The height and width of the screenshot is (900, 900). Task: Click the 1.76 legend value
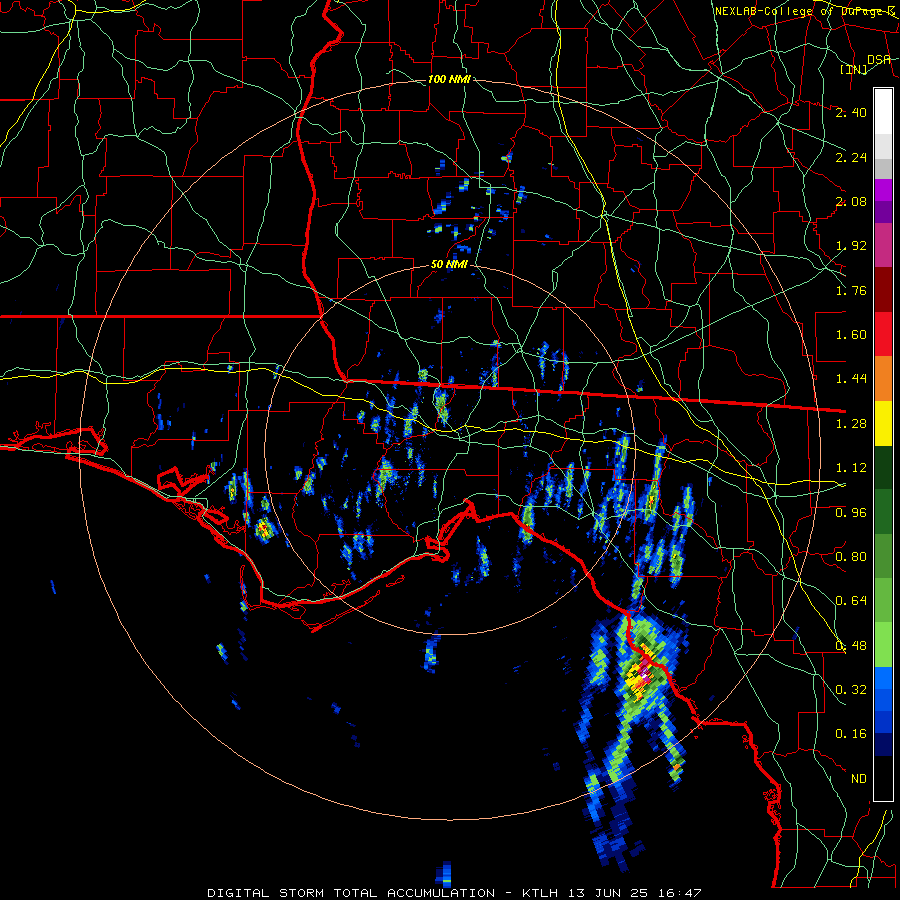(x=851, y=290)
